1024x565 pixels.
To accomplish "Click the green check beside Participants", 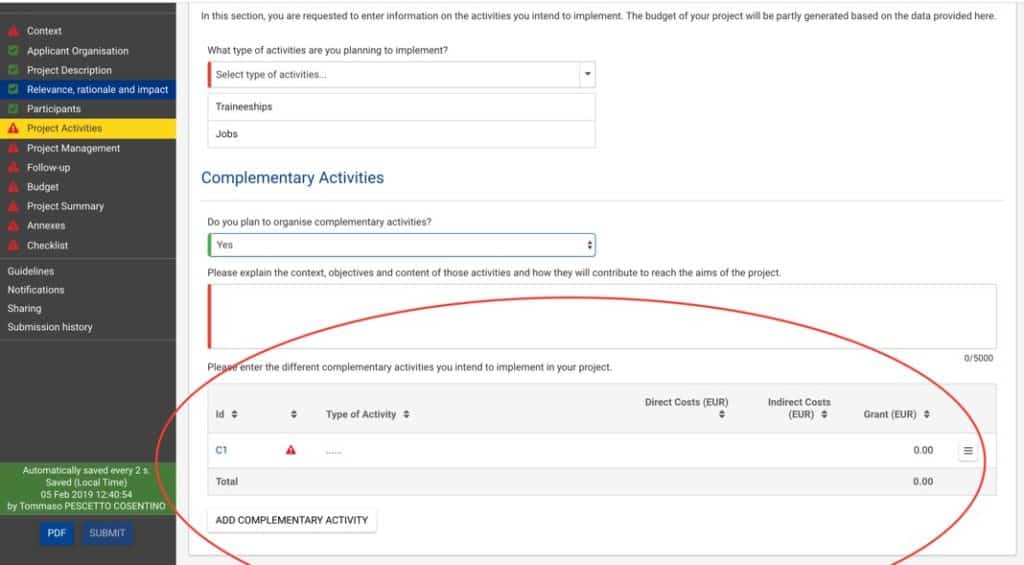I will pyautogui.click(x=13, y=108).
